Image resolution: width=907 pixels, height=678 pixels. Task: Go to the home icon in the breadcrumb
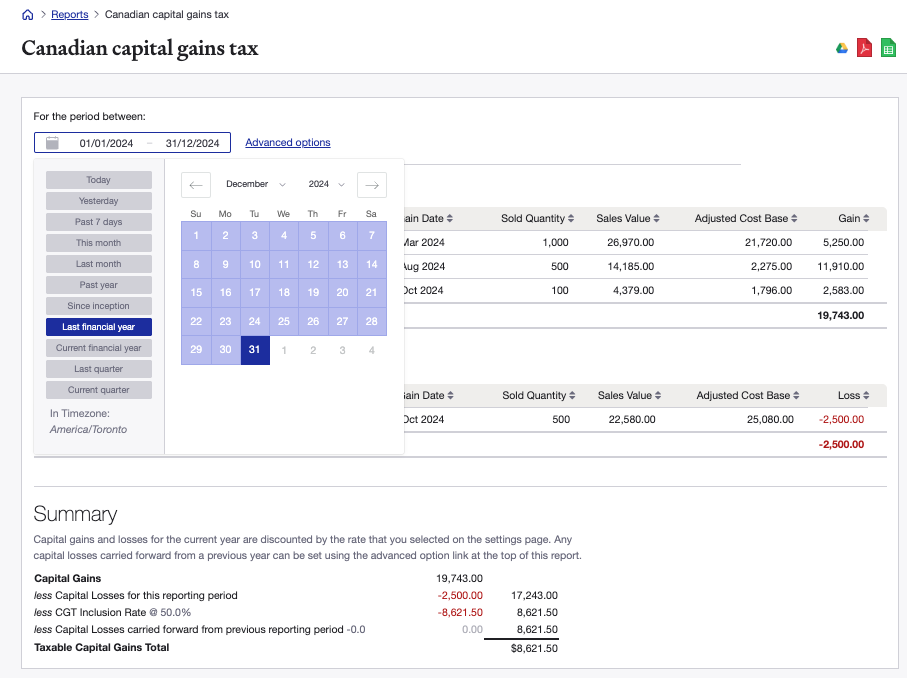pyautogui.click(x=28, y=14)
